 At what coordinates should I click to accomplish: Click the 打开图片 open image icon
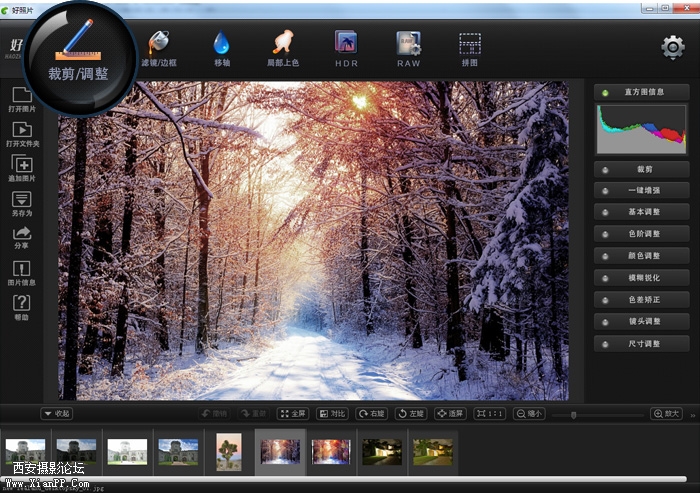click(x=22, y=101)
